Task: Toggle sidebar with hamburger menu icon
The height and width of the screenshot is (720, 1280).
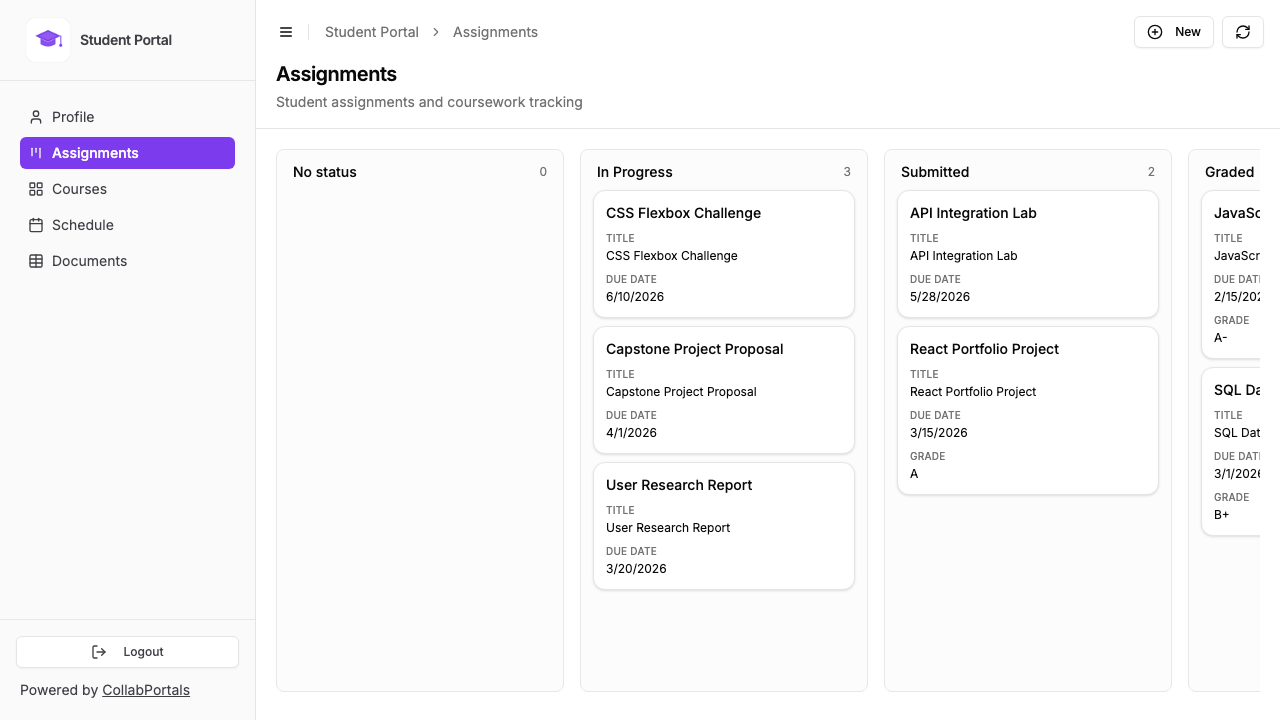Action: click(x=286, y=32)
